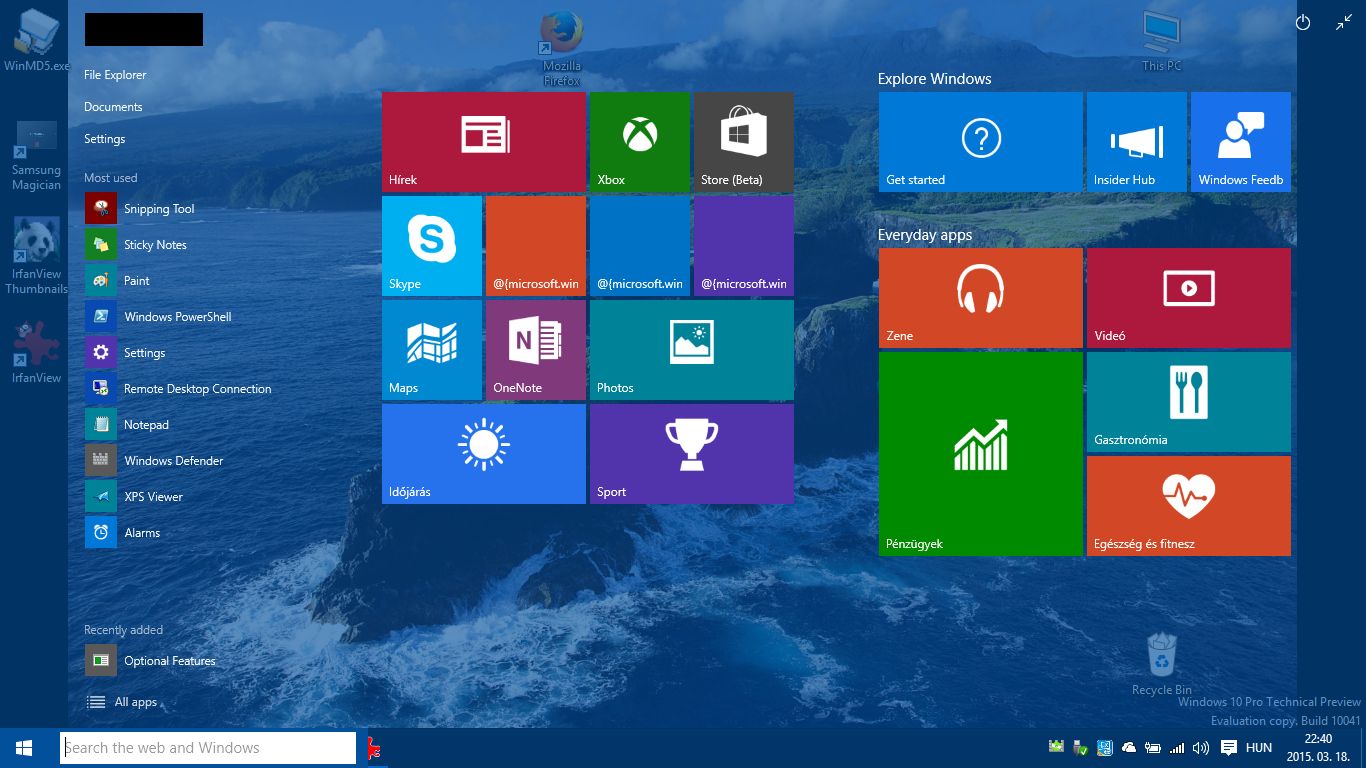Click the redacted user account name
The width and height of the screenshot is (1366, 768).
144,29
